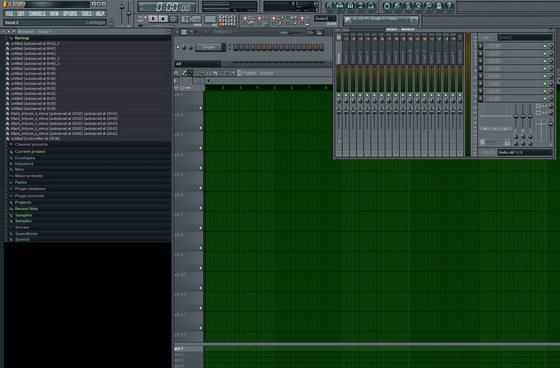Open the 'All' channel filter dropdown
560x368 pixels.
pyautogui.click(x=198, y=64)
